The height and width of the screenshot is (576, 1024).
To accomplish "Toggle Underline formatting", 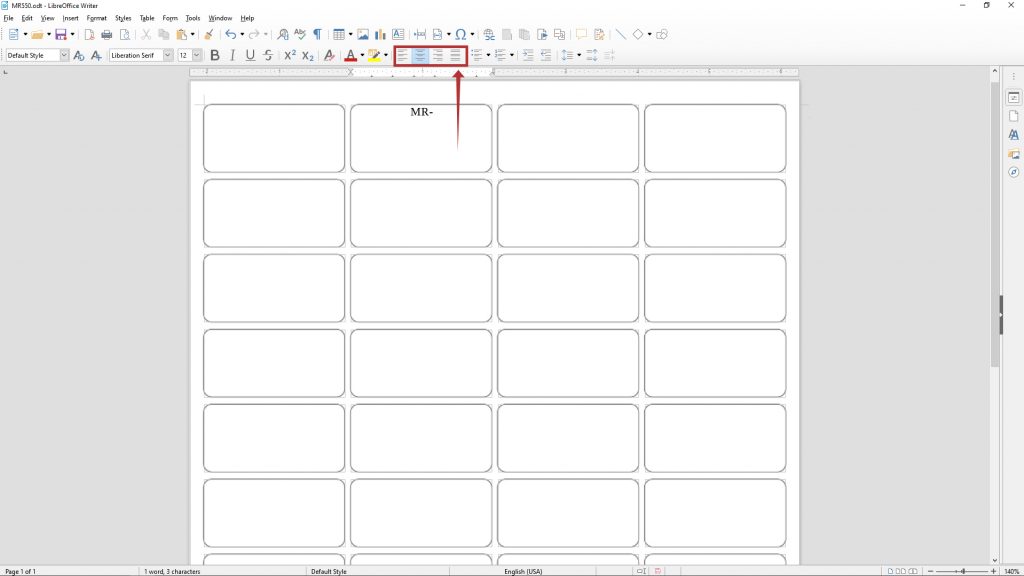I will 250,56.
